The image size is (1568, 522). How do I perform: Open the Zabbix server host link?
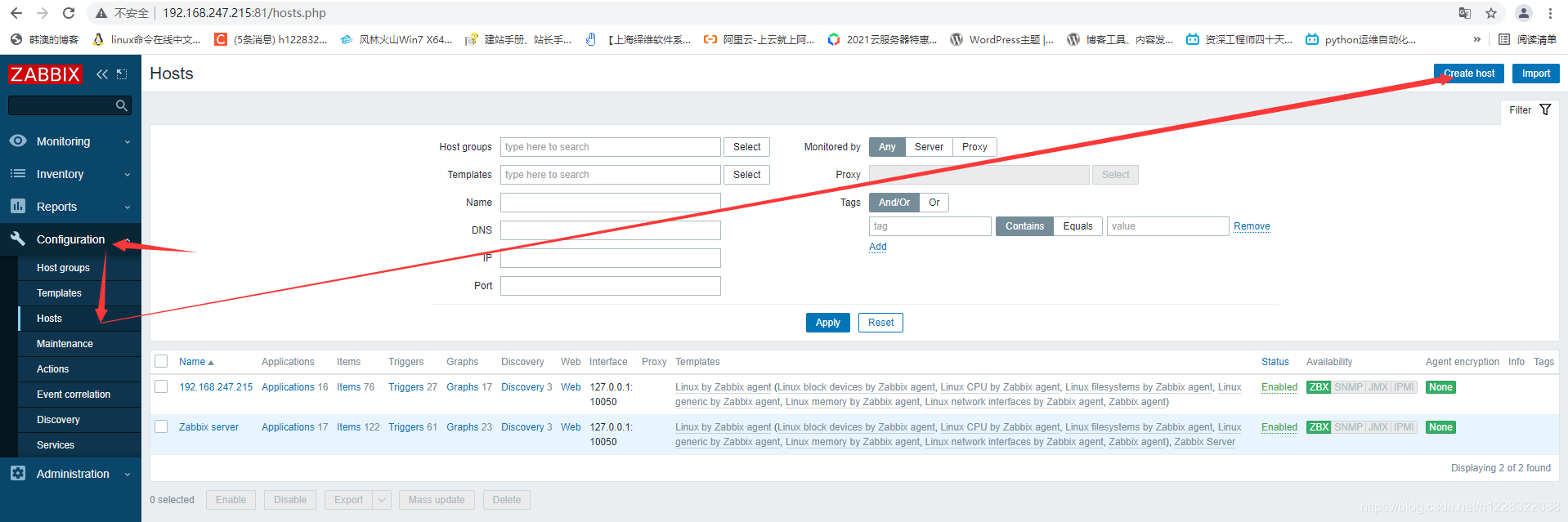(208, 427)
